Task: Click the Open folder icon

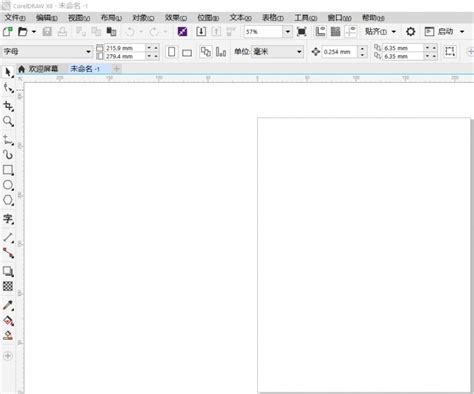Action: [x=23, y=32]
